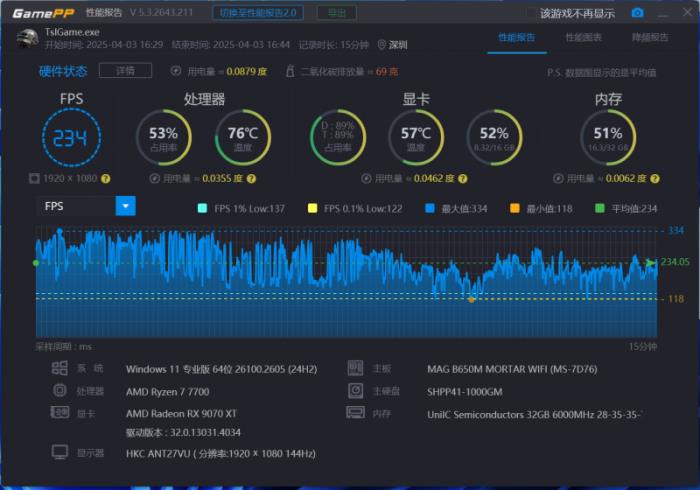
Task: Click the CPU power icon near 0.0355 度
Action: click(154, 179)
